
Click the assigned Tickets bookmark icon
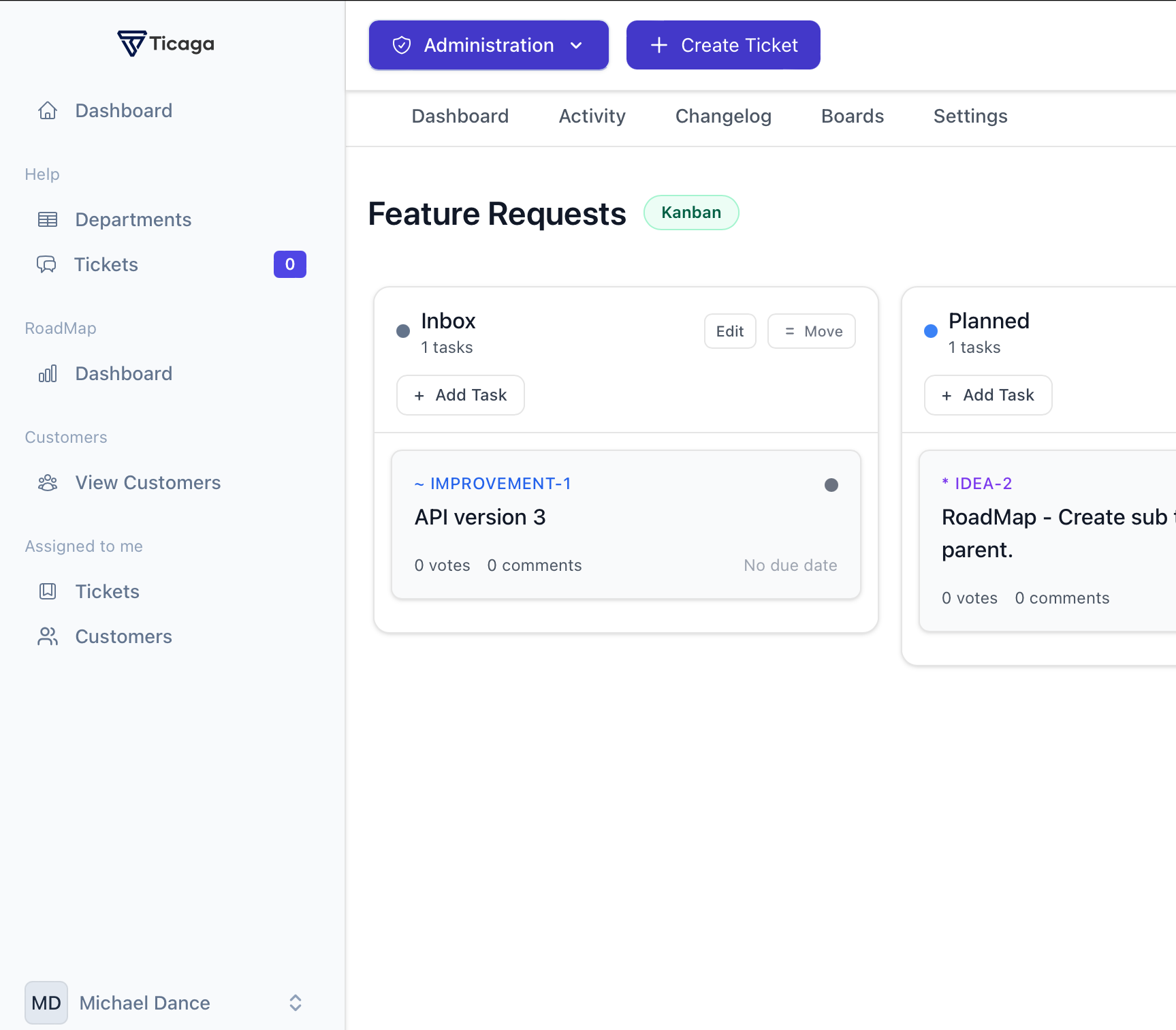[x=48, y=591]
